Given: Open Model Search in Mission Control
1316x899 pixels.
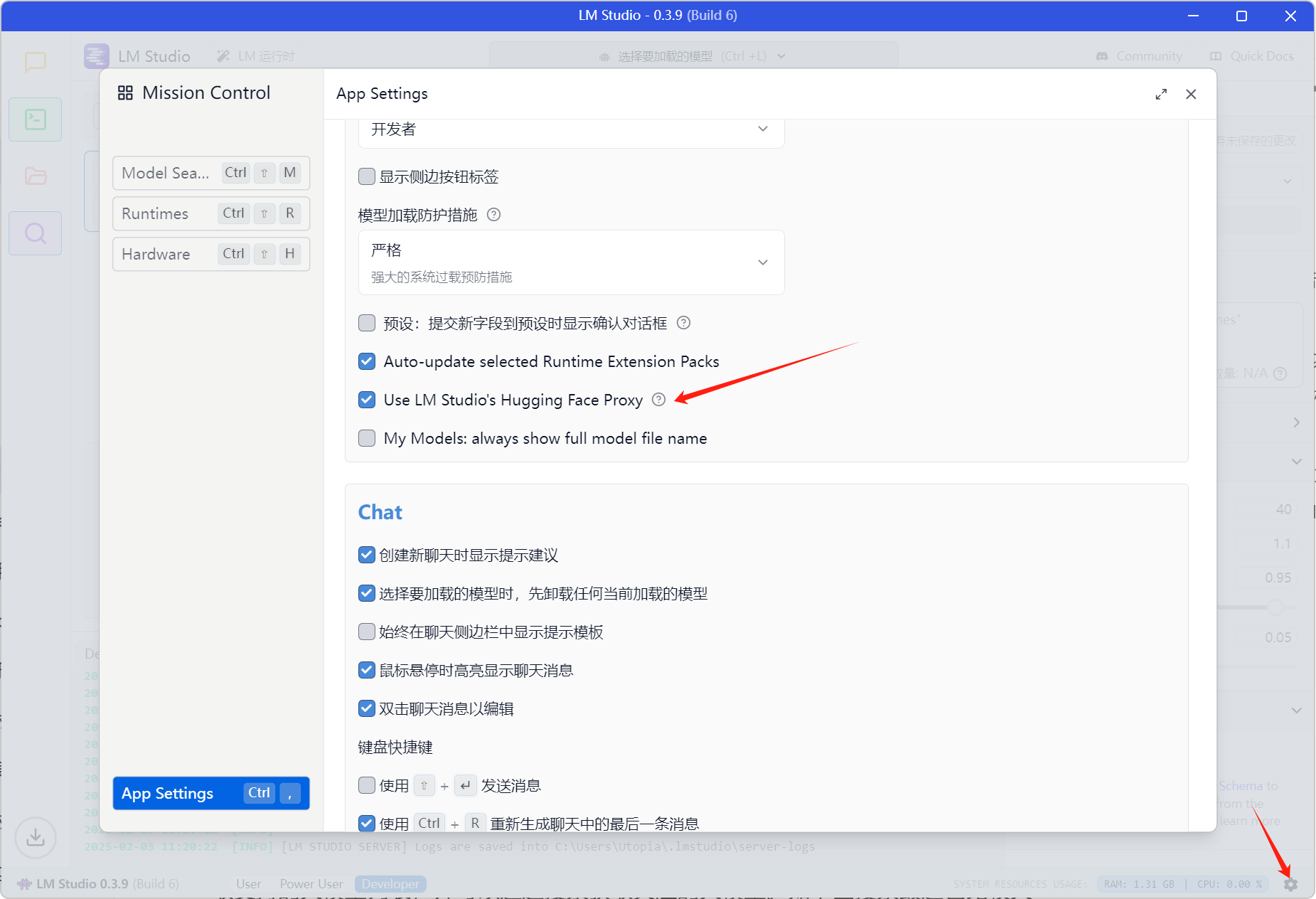Looking at the screenshot, I should pyautogui.click(x=211, y=173).
